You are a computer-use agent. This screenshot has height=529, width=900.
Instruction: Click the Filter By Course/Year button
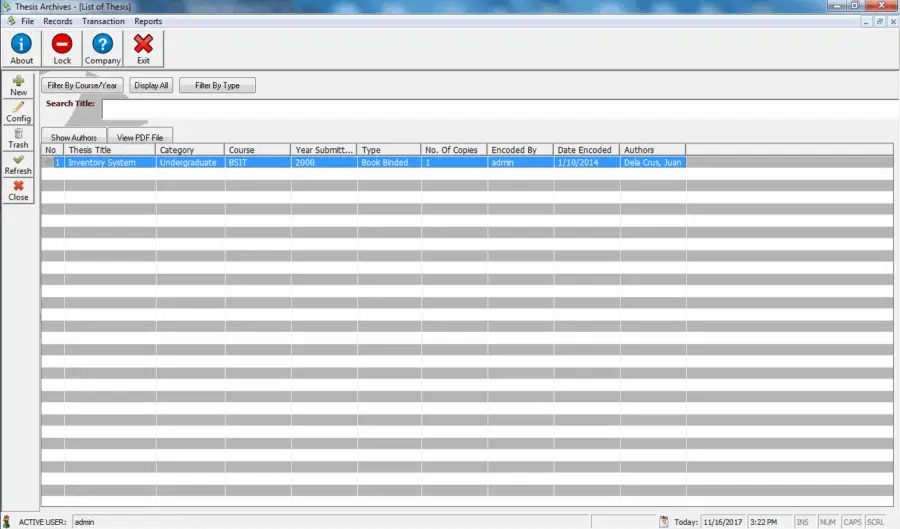pyautogui.click(x=82, y=85)
